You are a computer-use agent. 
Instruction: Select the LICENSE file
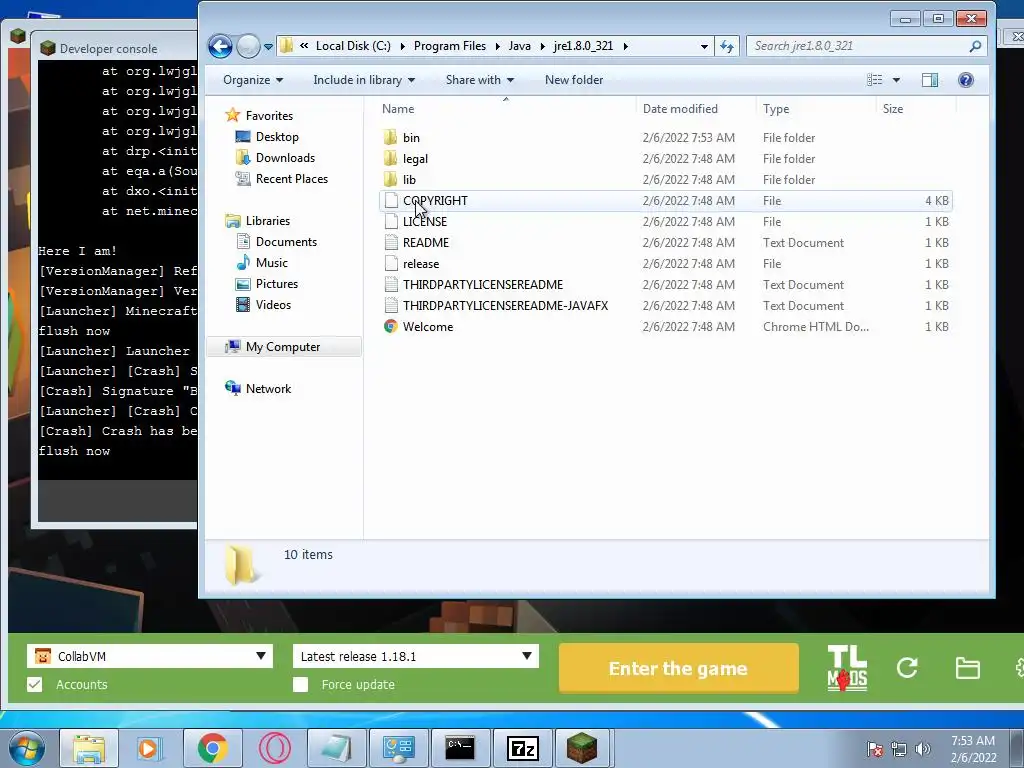(665, 221)
